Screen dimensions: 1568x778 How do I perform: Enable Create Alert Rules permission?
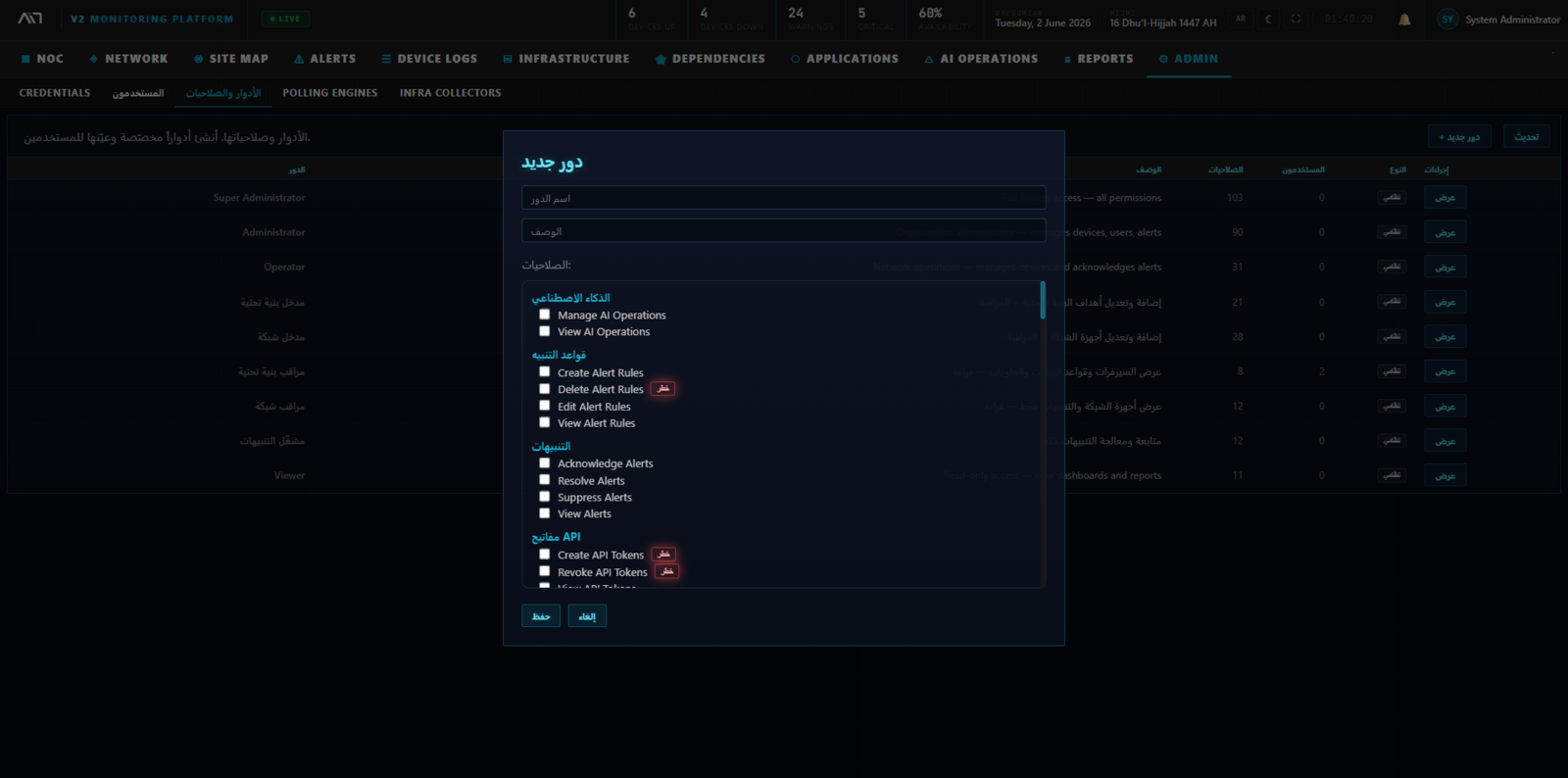[545, 372]
